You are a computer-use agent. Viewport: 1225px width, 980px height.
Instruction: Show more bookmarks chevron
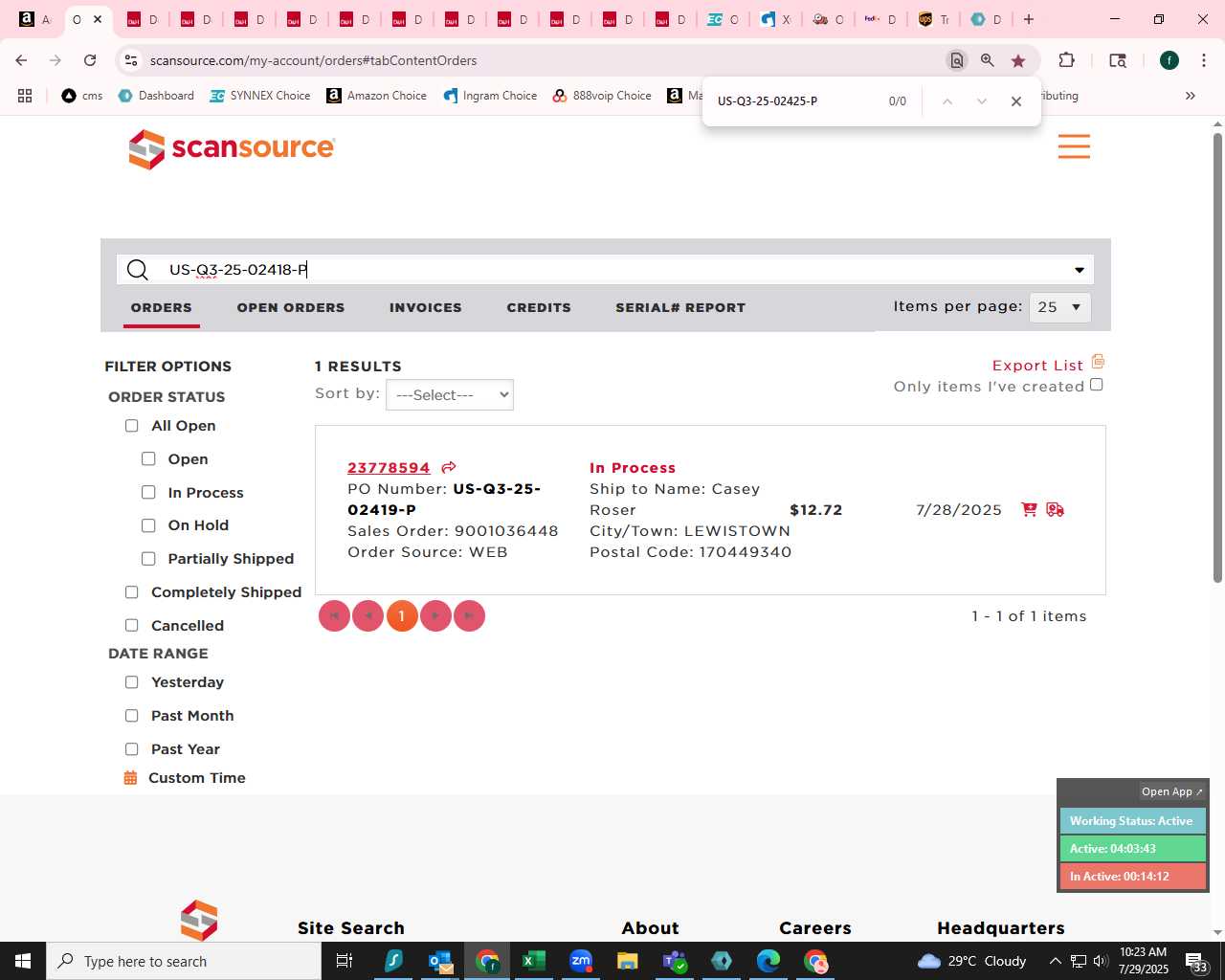click(1191, 96)
